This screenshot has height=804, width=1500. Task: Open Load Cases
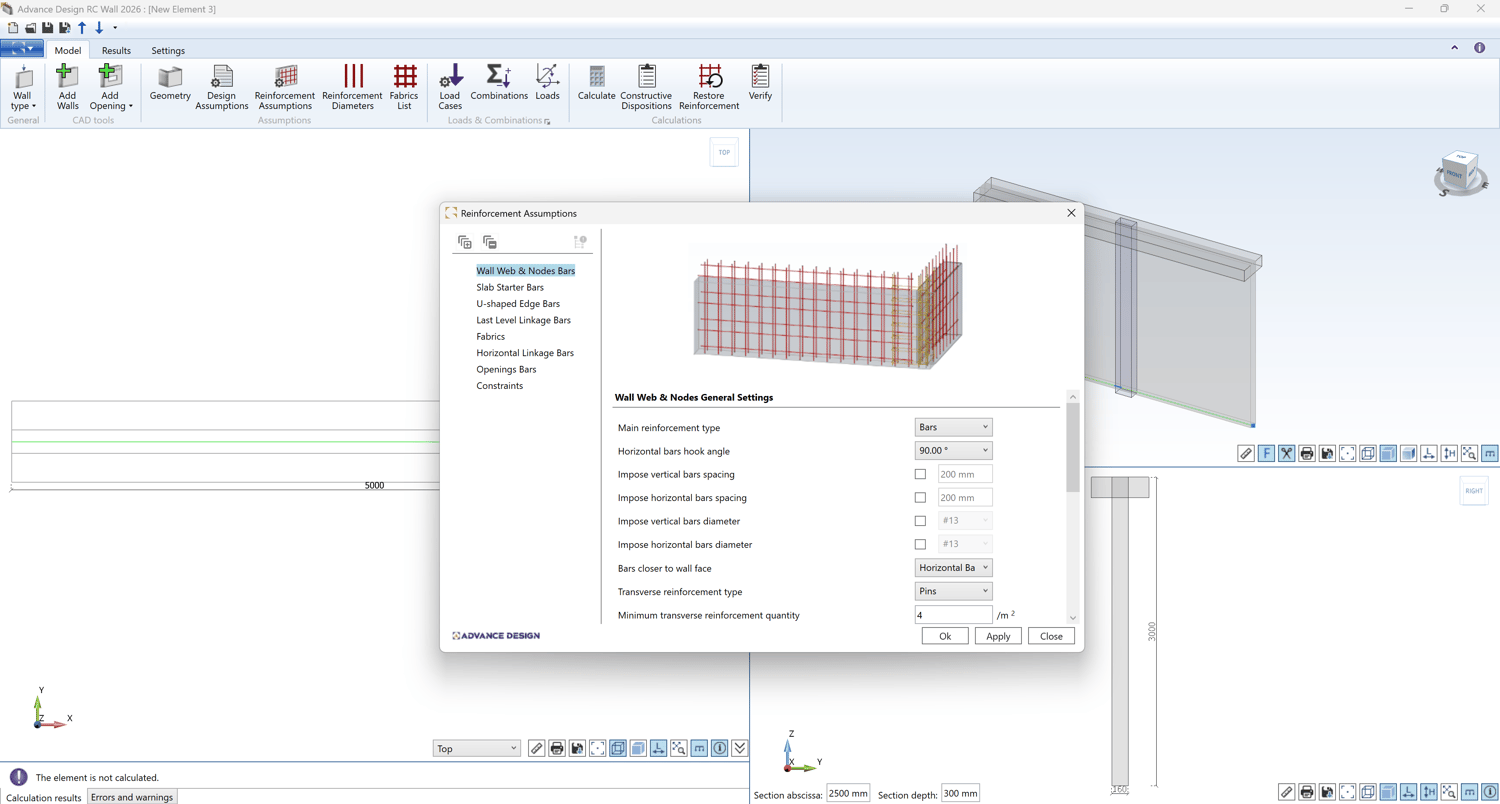pyautogui.click(x=450, y=88)
